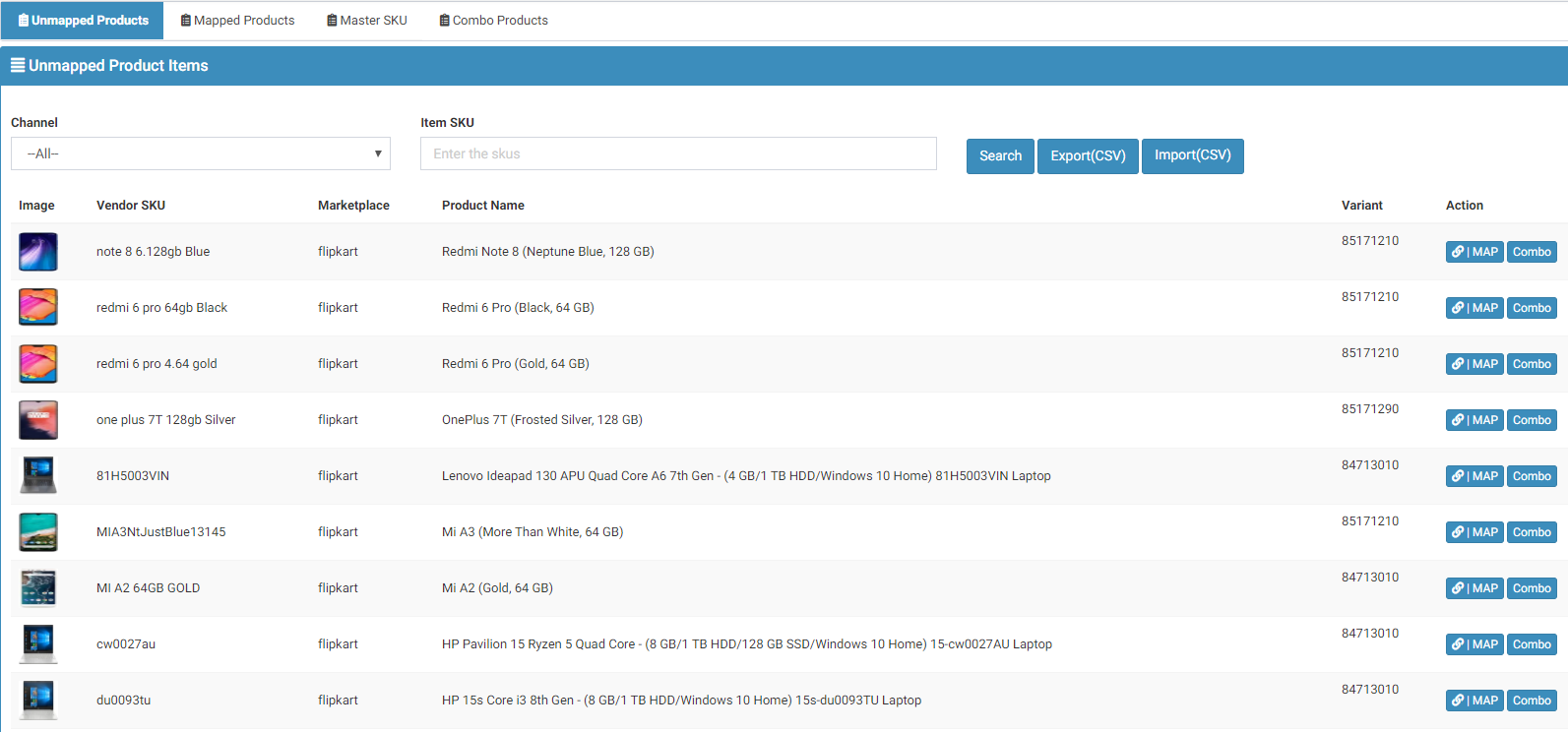
Task: Select vendor SKU '81H5003VIN'
Action: (x=133, y=476)
